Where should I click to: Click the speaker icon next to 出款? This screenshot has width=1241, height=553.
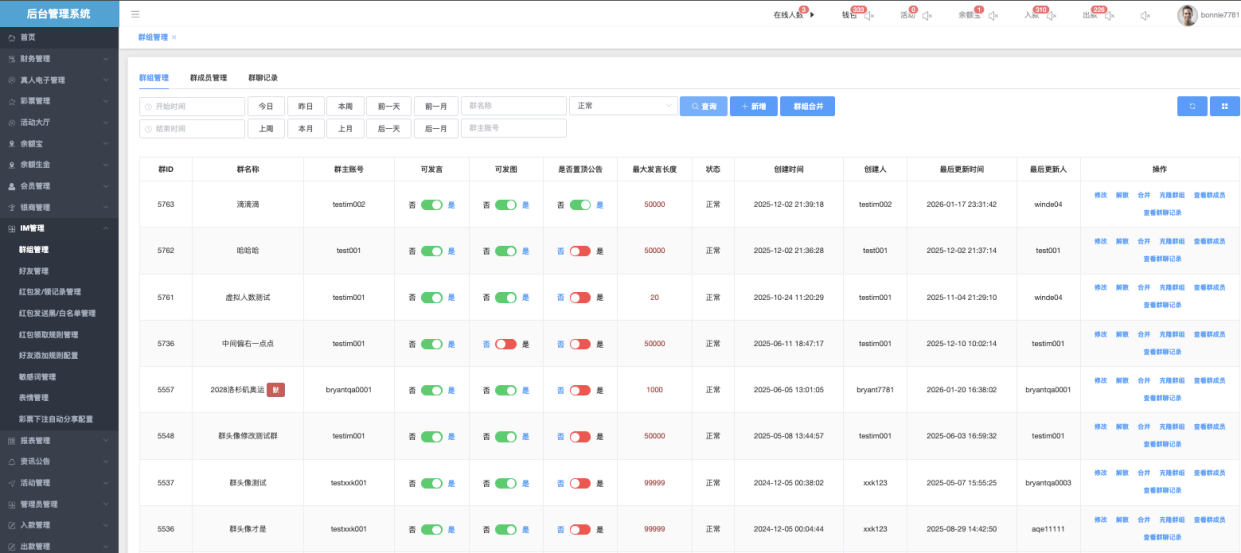1110,15
